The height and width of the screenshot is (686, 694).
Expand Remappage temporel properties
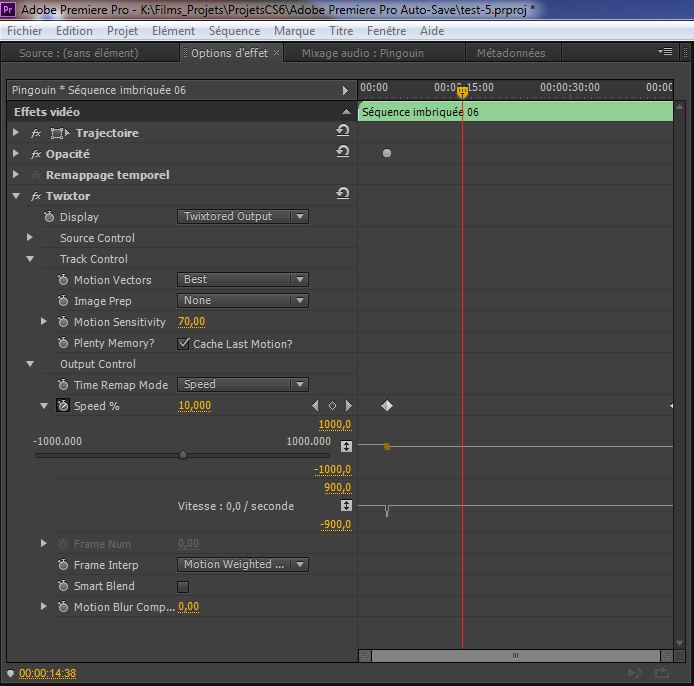pyautogui.click(x=16, y=174)
